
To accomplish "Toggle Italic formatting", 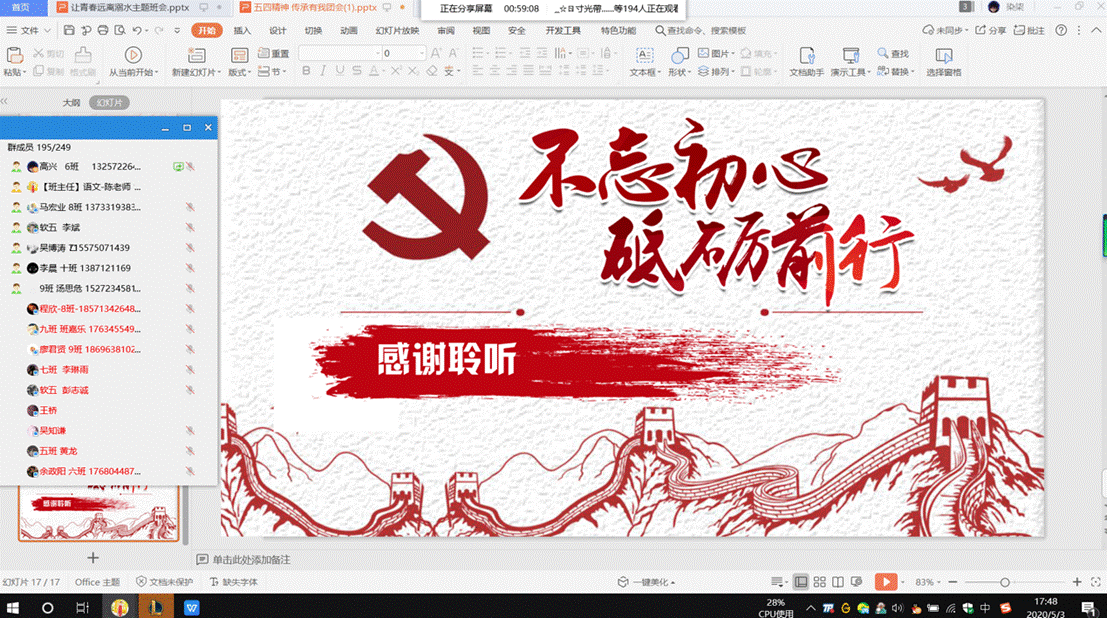I will pyautogui.click(x=323, y=71).
